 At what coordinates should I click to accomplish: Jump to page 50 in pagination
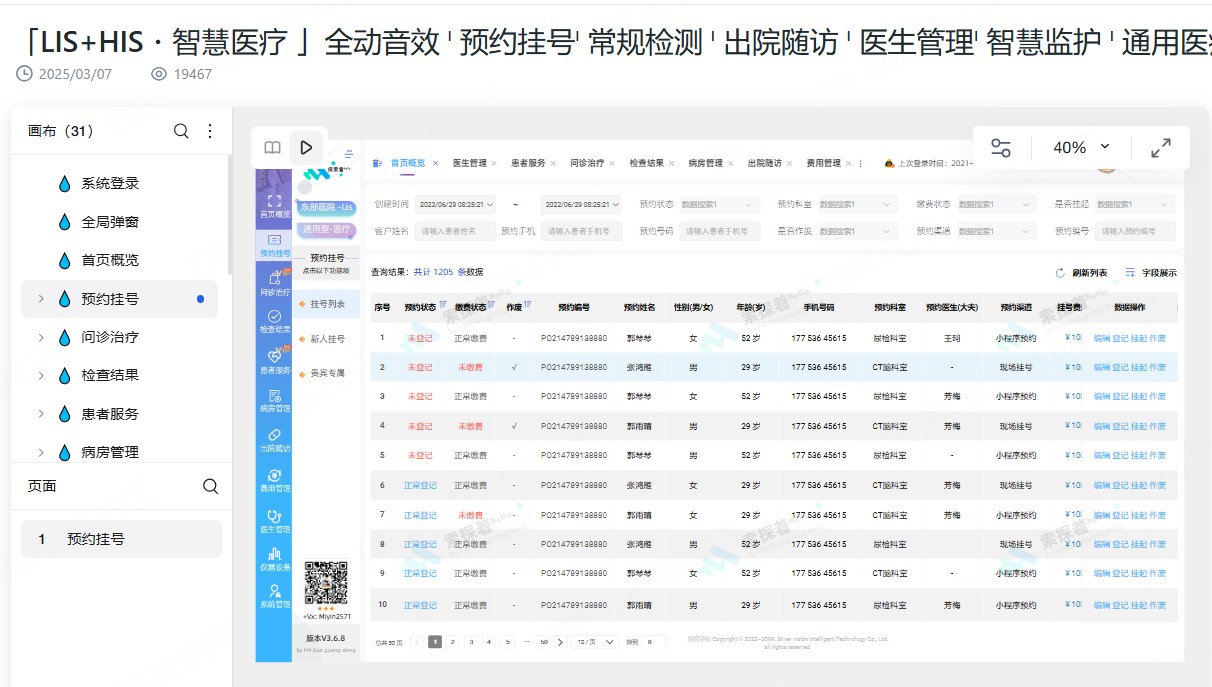coord(544,642)
